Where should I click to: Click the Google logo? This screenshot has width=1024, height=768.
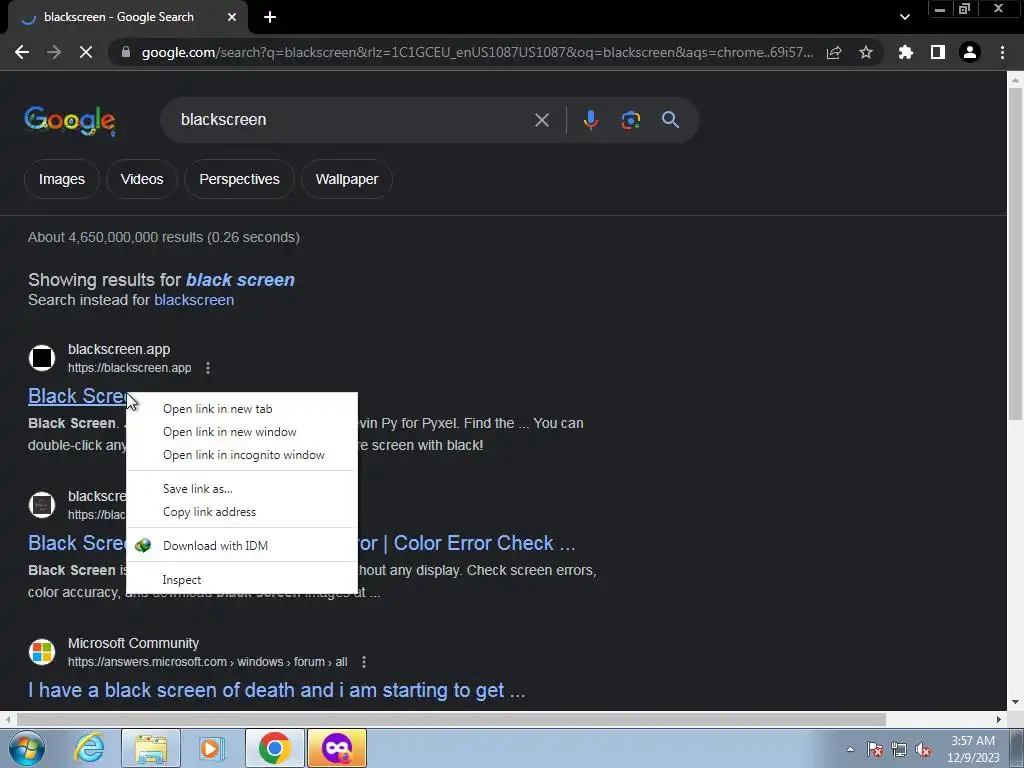70,121
